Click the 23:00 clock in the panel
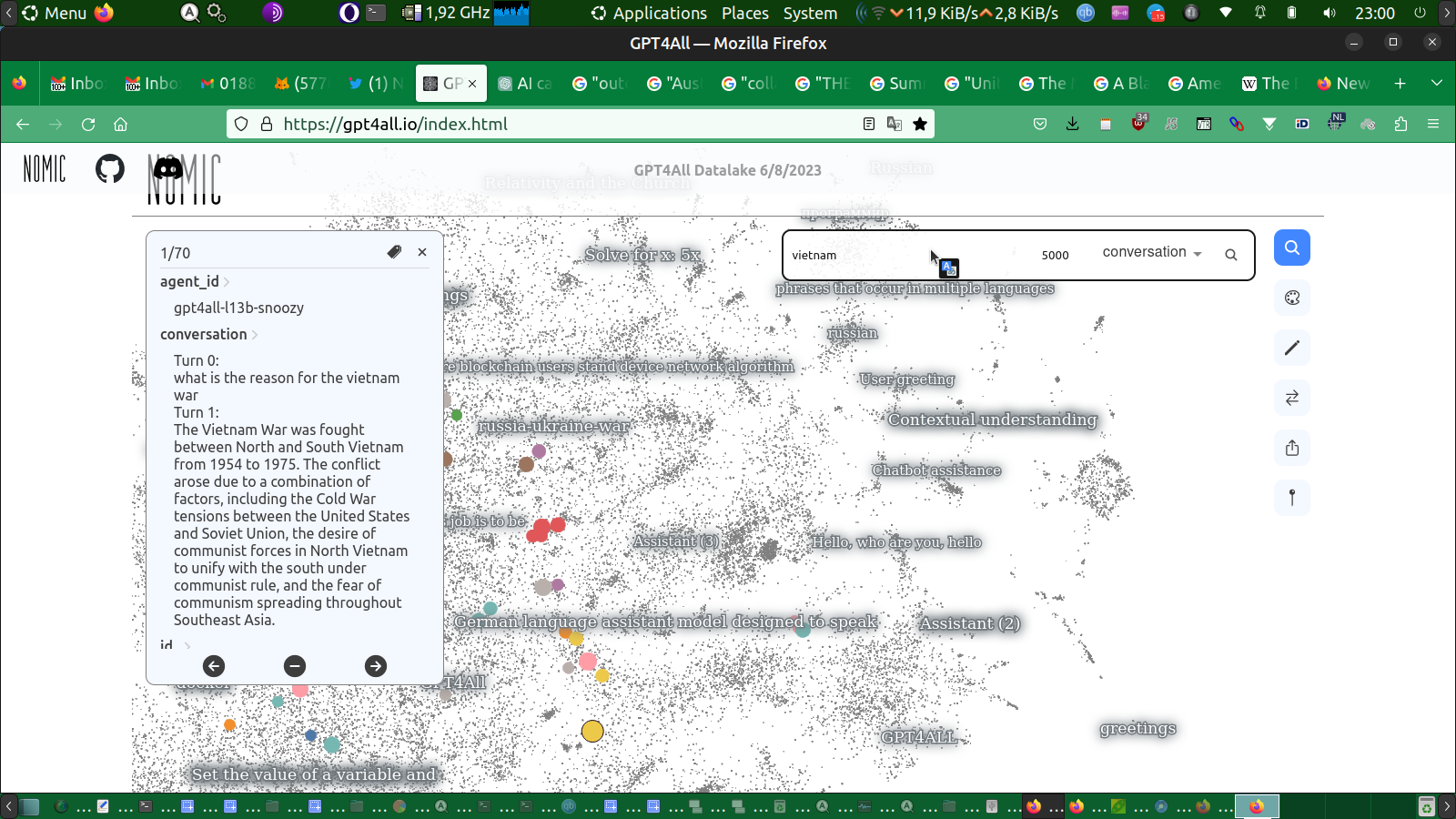 pos(1375,13)
